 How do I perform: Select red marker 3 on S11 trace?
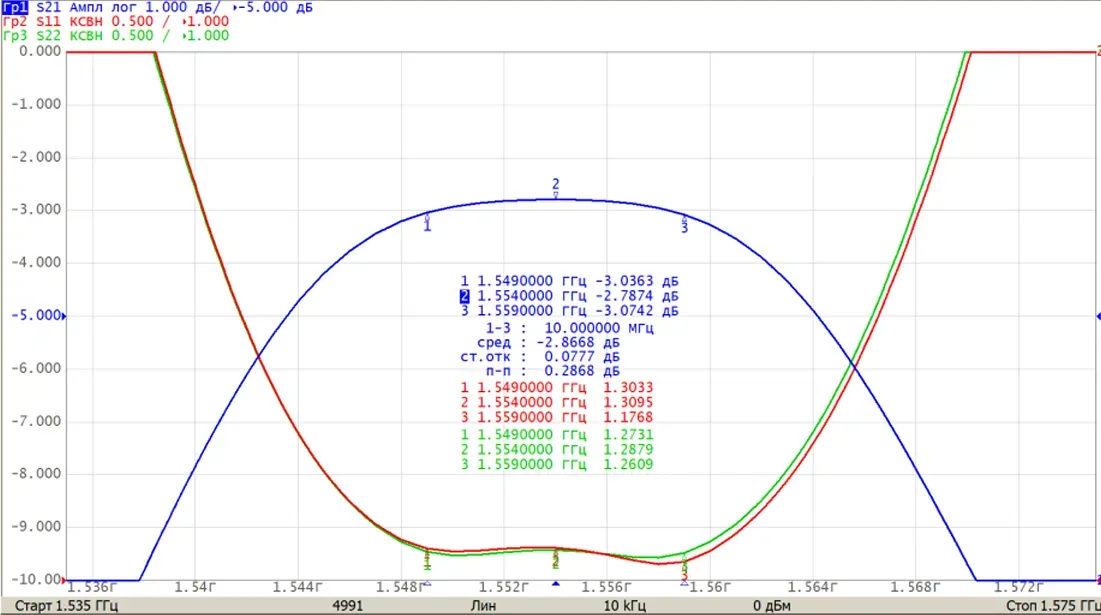(x=685, y=576)
